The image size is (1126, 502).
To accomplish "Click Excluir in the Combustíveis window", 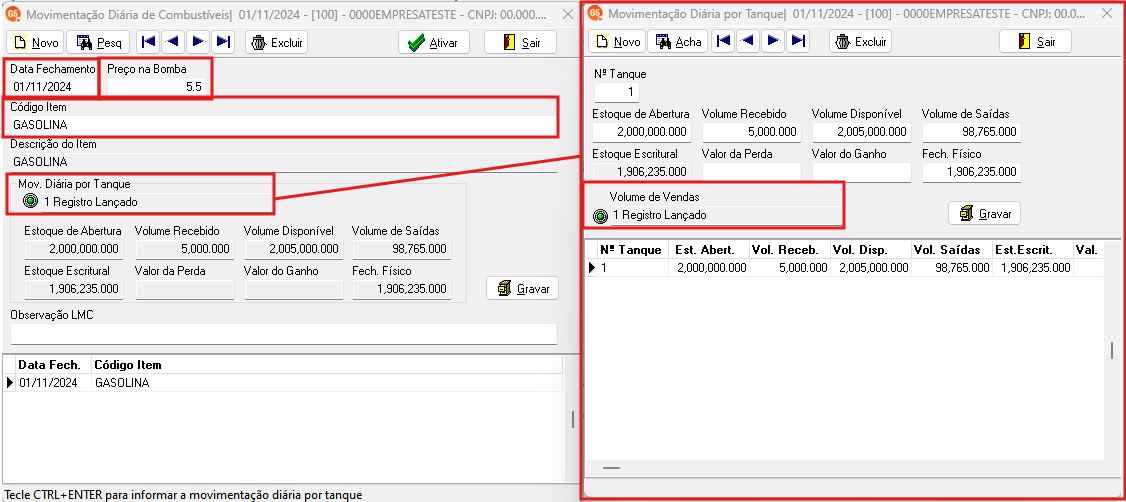I will pyautogui.click(x=276, y=42).
